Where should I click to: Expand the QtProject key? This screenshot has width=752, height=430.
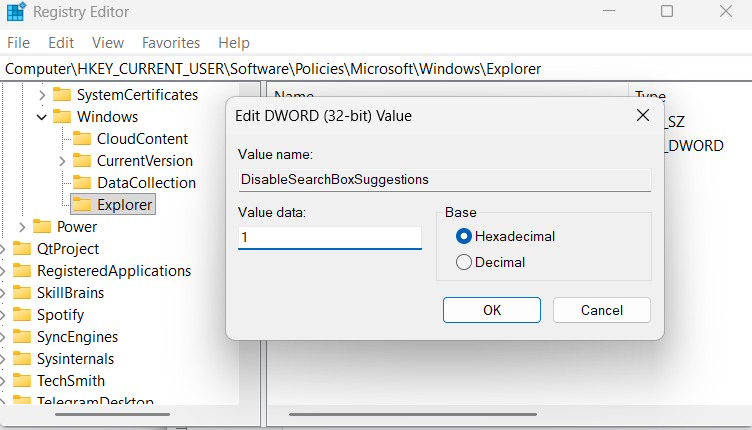pos(2,249)
